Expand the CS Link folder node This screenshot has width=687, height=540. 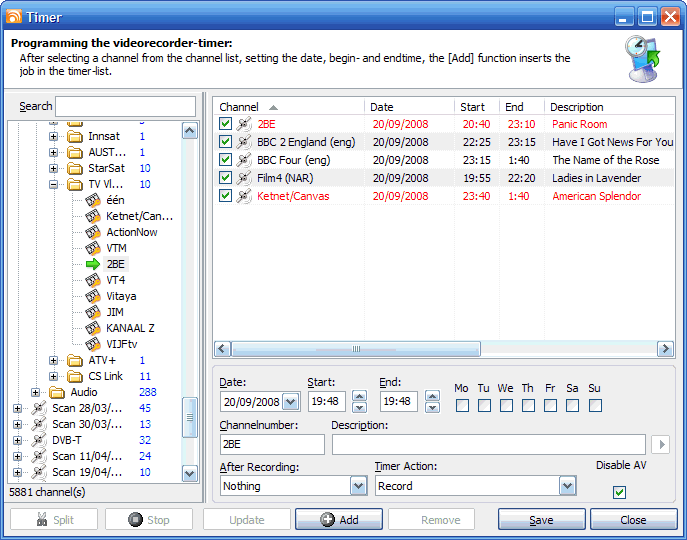(x=54, y=376)
